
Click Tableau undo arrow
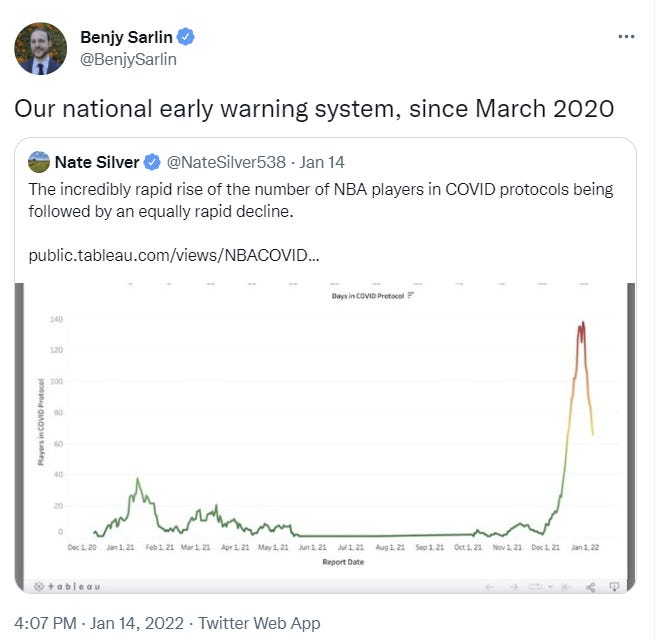490,587
